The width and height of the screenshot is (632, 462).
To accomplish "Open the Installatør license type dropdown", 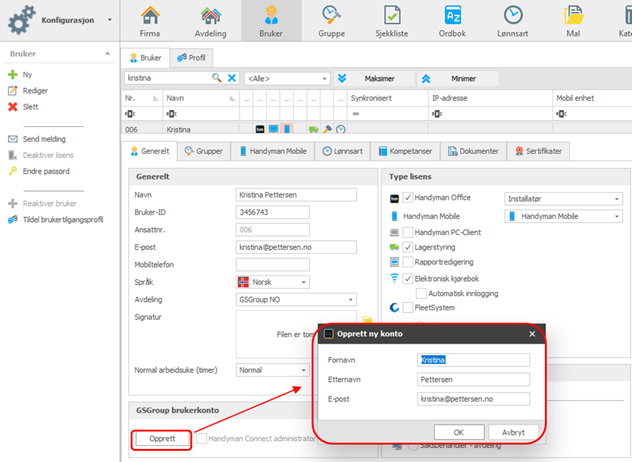I will tap(563, 199).
